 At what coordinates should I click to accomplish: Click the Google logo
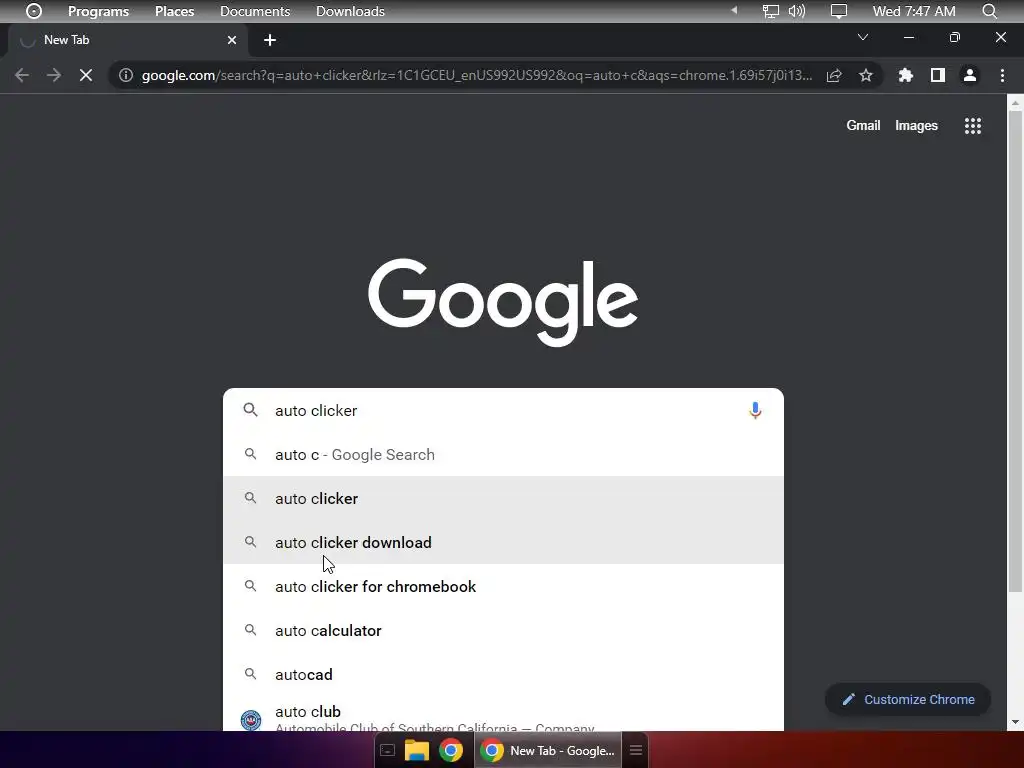tap(503, 302)
